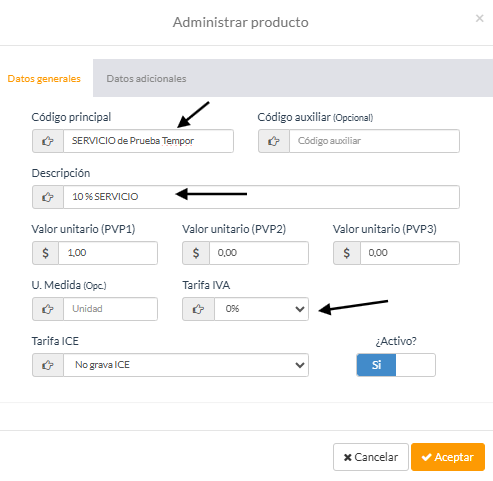Expand the Tarifa ICE No grava ICE dropdown
The width and height of the screenshot is (493, 481).
(186, 365)
